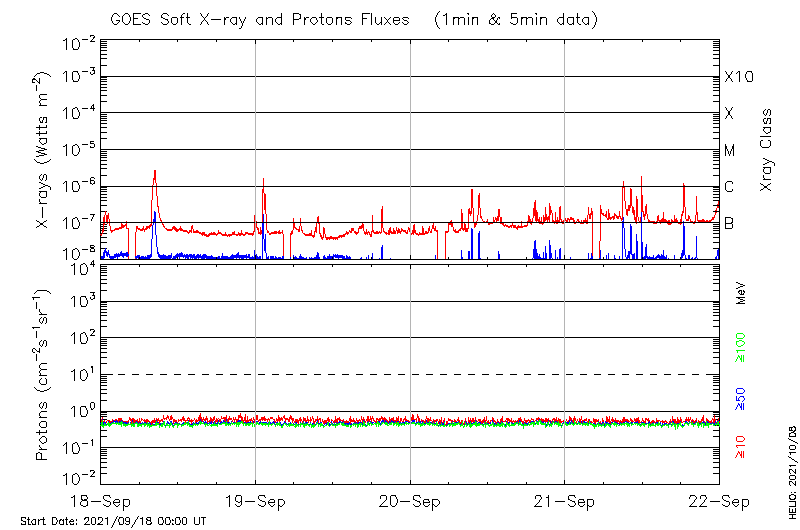Click the red ≥10 MeV legend label
The height and width of the screenshot is (530, 800).
(741, 447)
